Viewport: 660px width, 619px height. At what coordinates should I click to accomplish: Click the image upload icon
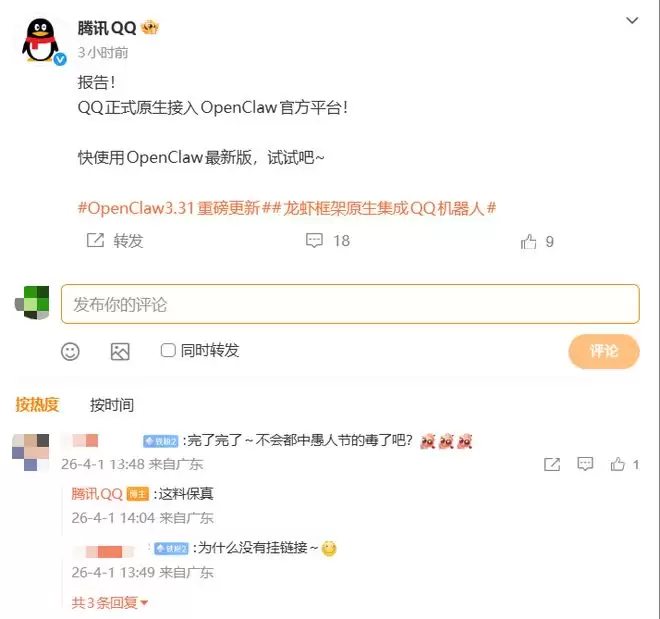[x=120, y=351]
